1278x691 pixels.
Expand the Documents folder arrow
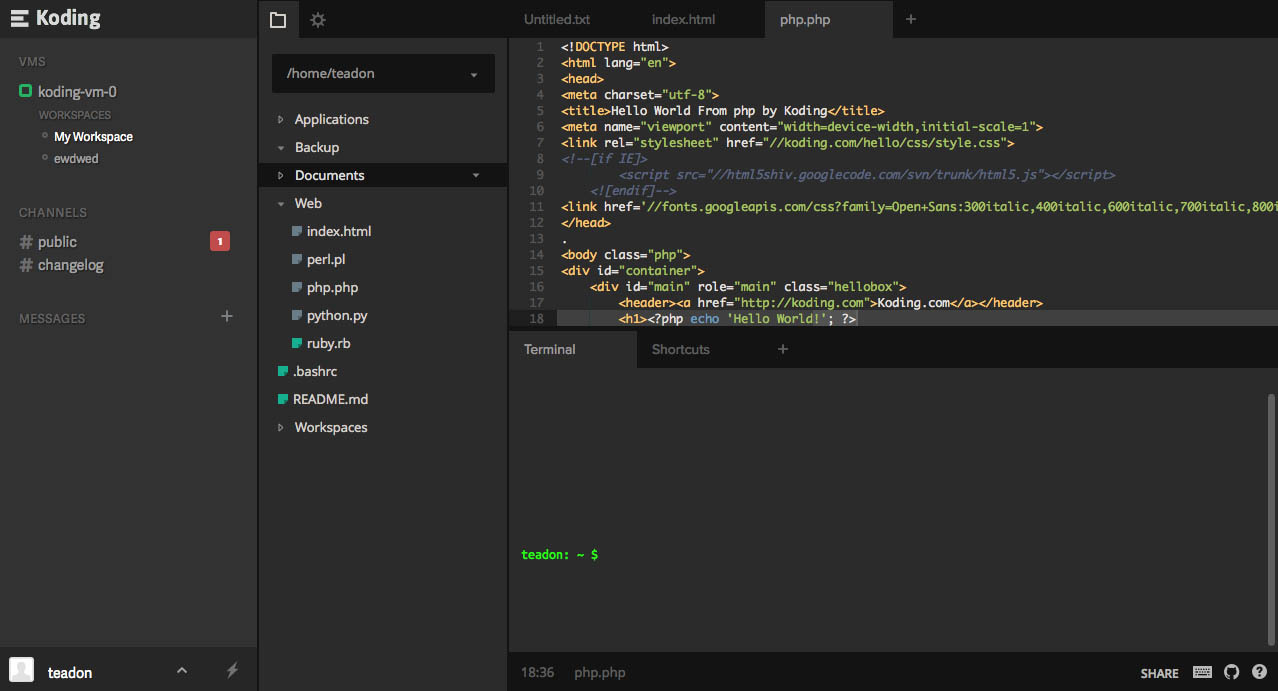pos(280,176)
